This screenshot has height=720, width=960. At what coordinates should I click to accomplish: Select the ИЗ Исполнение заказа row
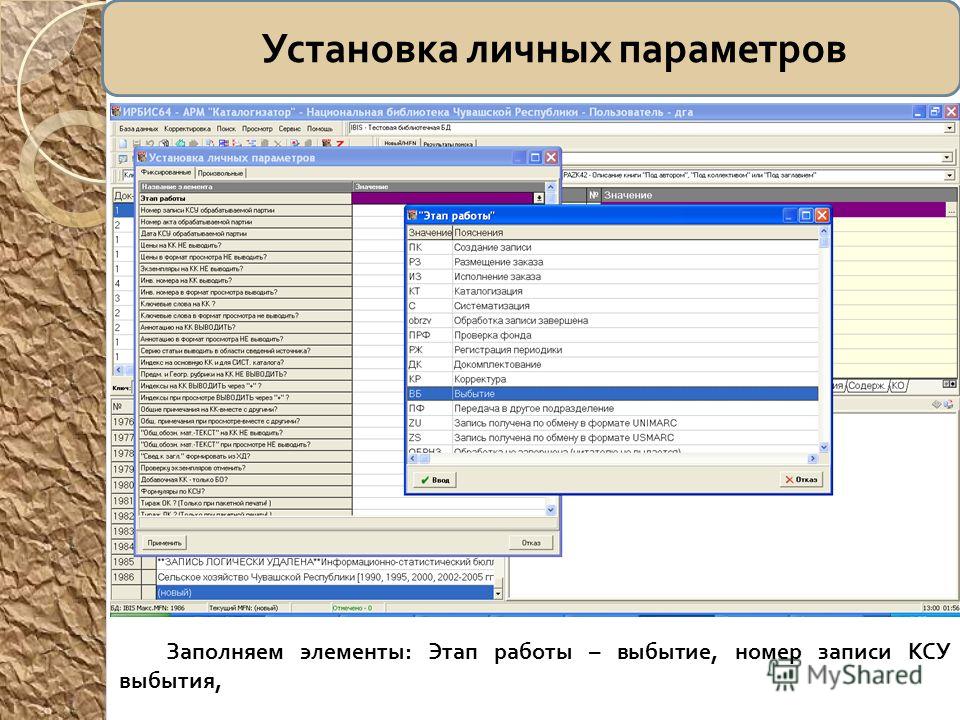[612, 277]
